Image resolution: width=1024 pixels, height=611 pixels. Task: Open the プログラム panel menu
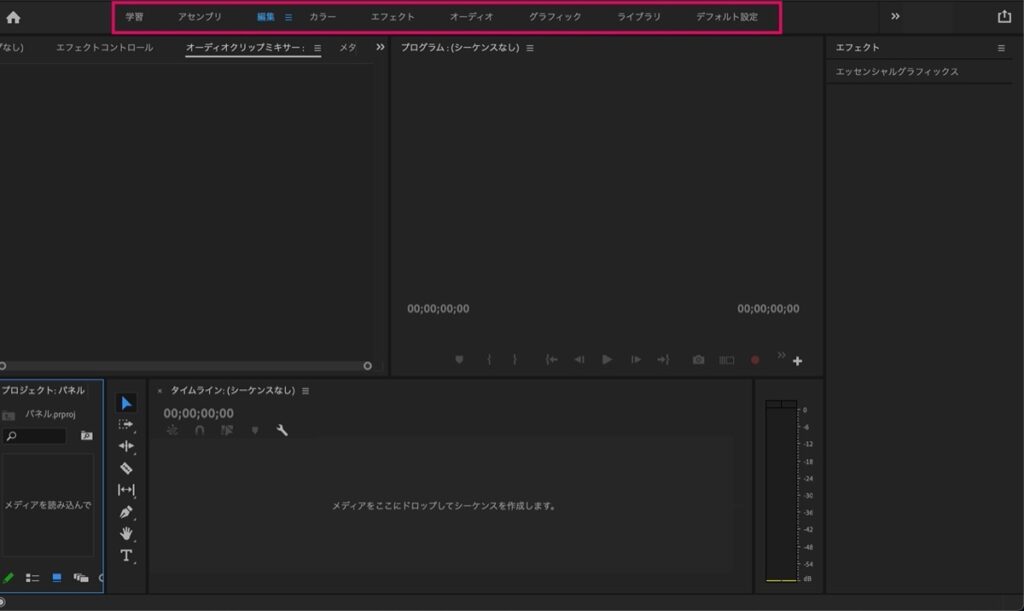pos(530,48)
